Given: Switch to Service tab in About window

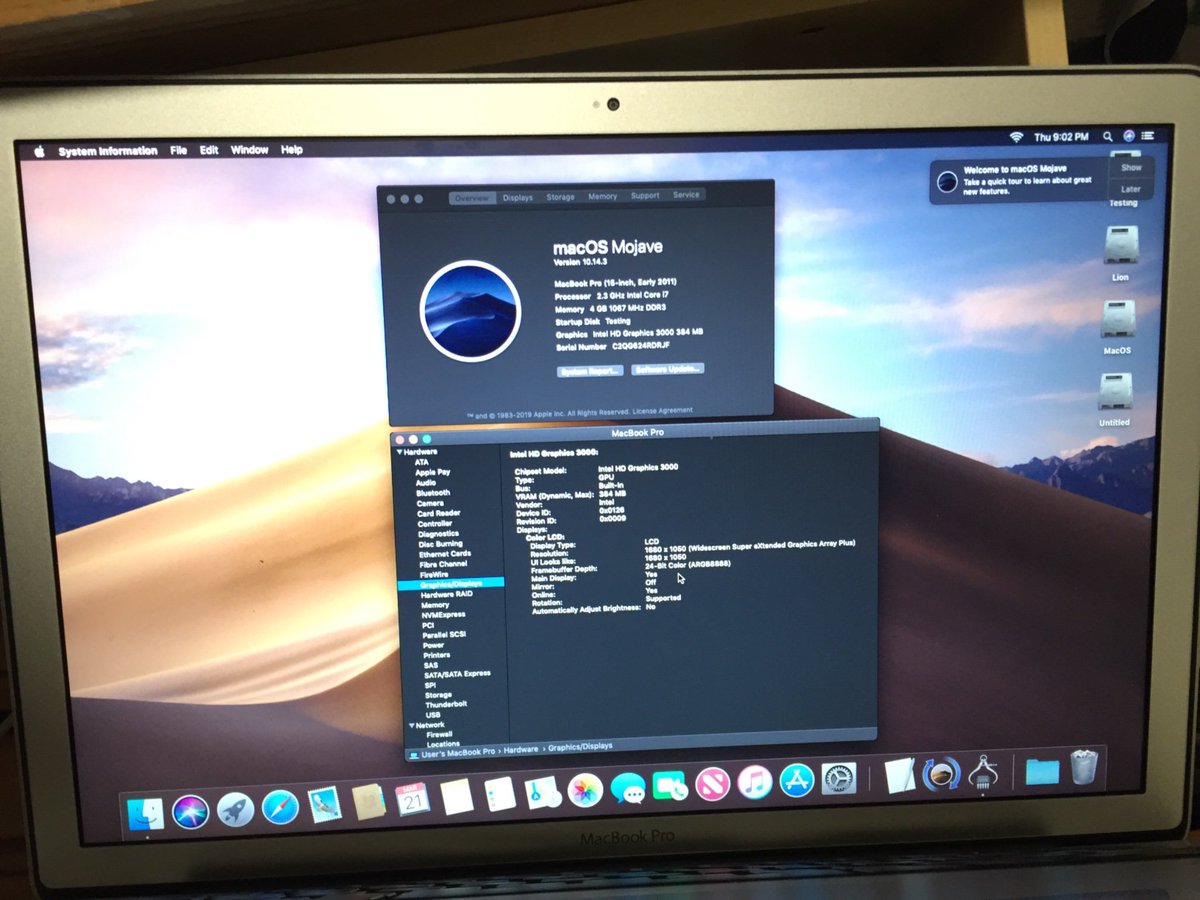Looking at the screenshot, I should coord(686,195).
